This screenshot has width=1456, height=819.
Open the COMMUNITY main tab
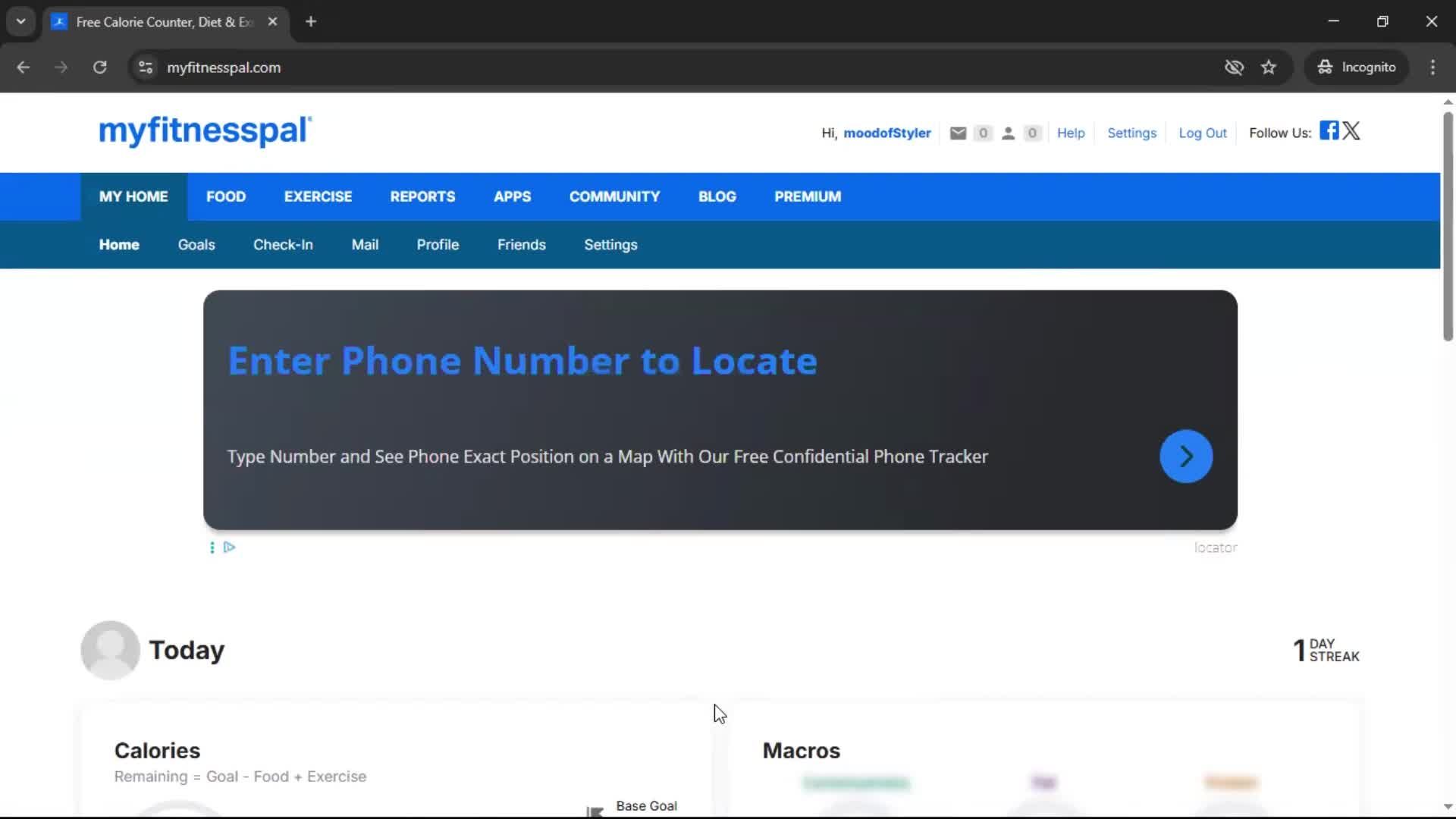614,196
